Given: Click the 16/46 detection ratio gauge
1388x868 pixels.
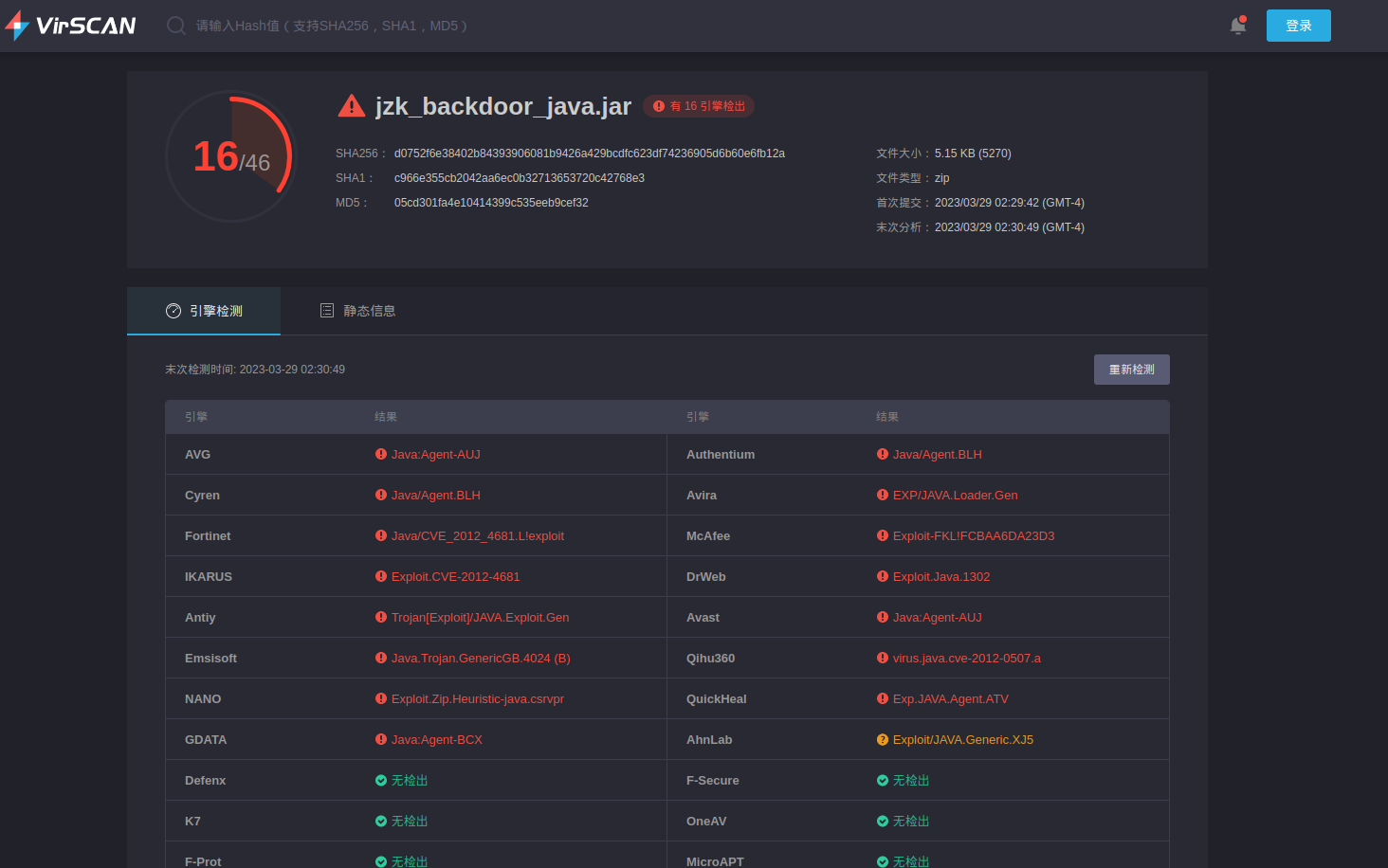Looking at the screenshot, I should (231, 156).
